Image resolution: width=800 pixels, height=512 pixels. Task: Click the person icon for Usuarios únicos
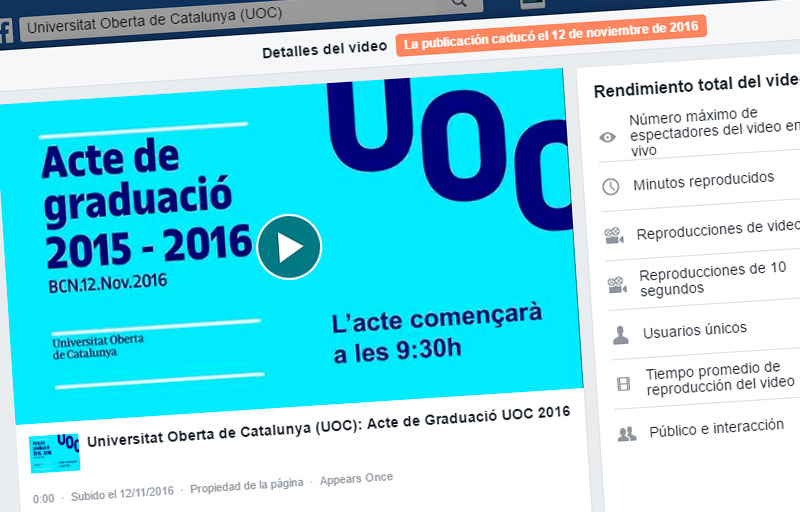coord(620,336)
